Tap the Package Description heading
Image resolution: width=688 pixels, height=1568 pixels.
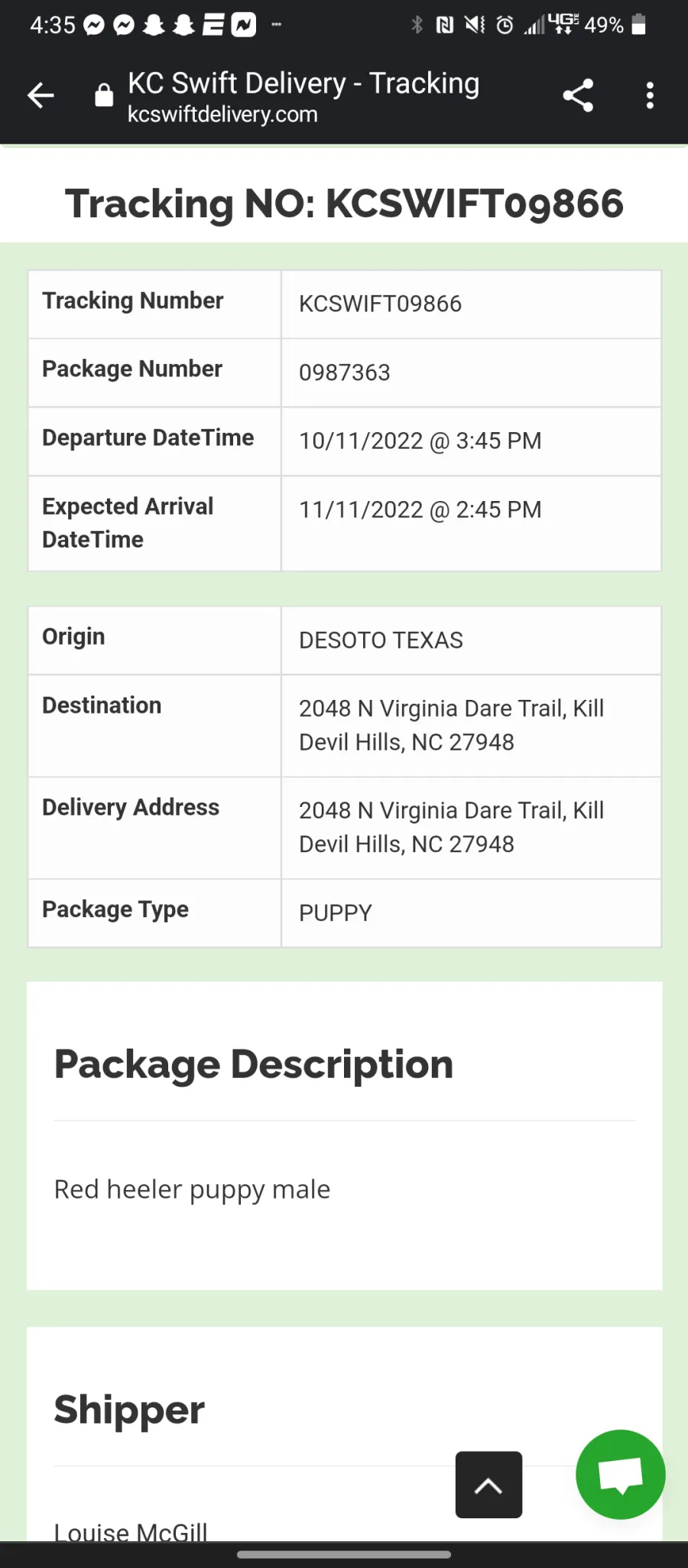254,1065
